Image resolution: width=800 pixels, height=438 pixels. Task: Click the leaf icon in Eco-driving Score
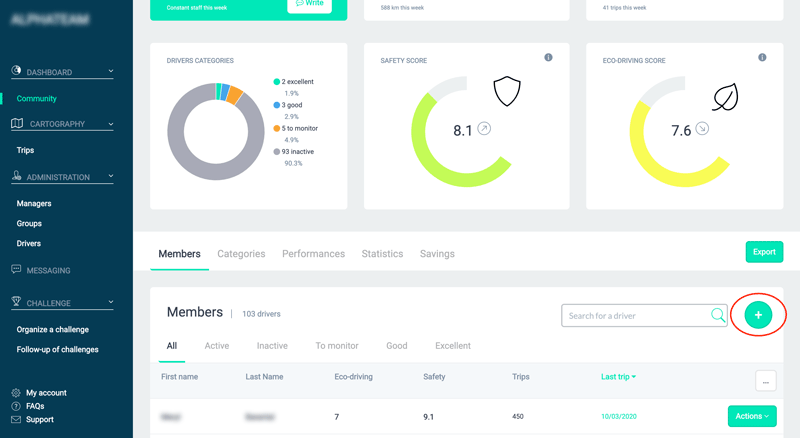coord(726,96)
